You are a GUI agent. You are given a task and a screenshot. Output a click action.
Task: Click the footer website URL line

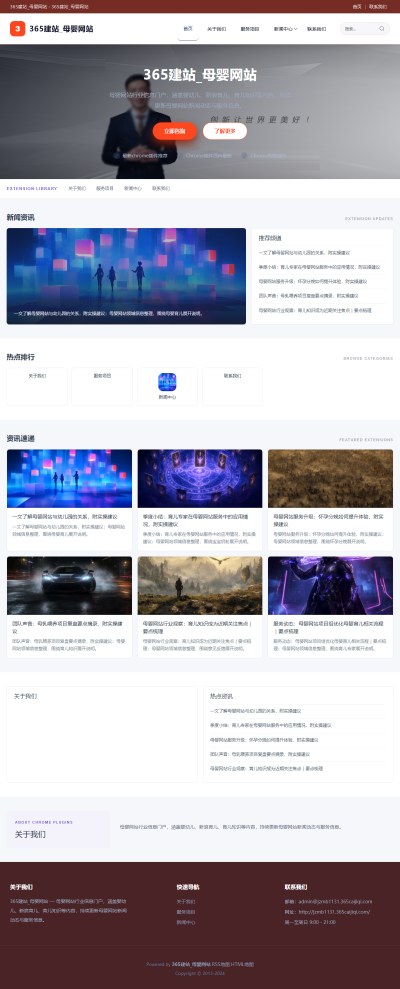coord(327,912)
